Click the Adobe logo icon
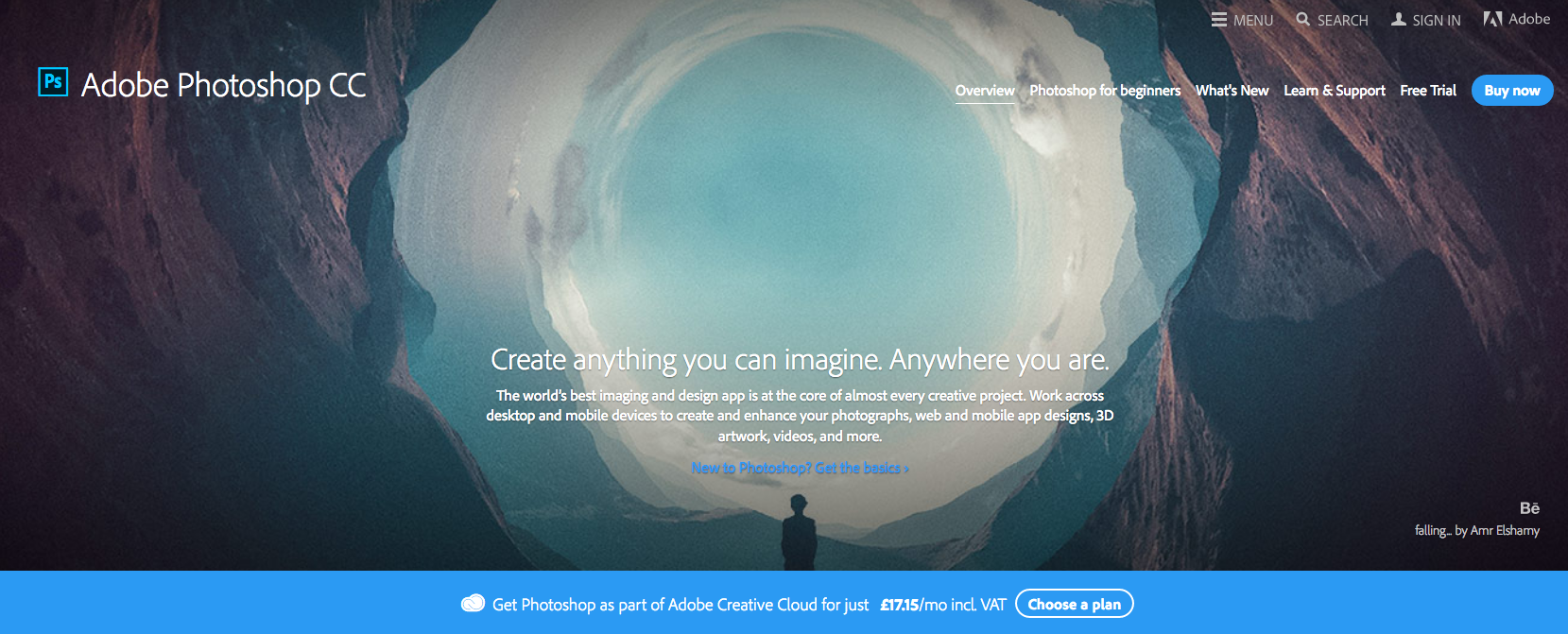The width and height of the screenshot is (1568, 634). pos(1492,19)
